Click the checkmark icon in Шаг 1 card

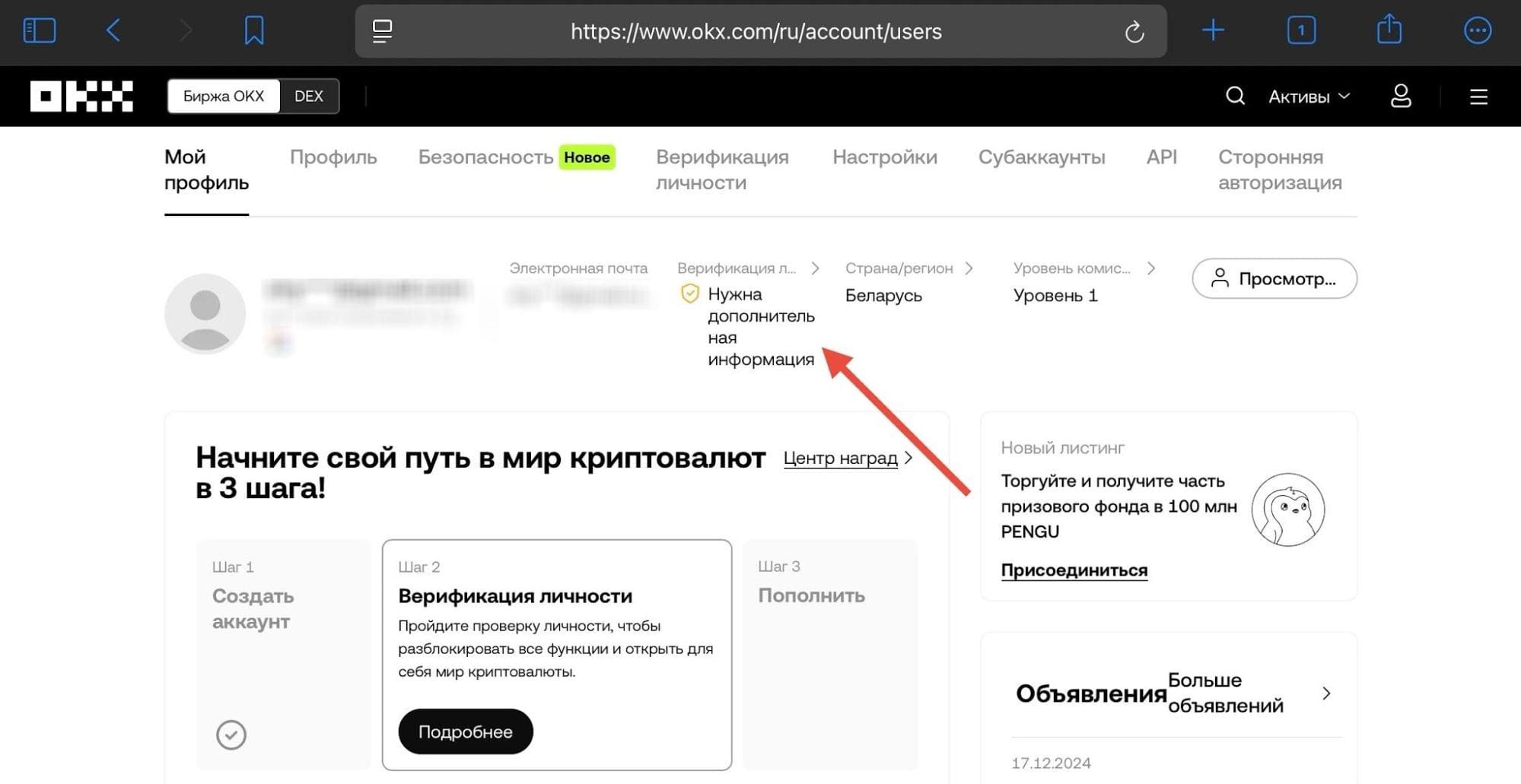point(231,735)
